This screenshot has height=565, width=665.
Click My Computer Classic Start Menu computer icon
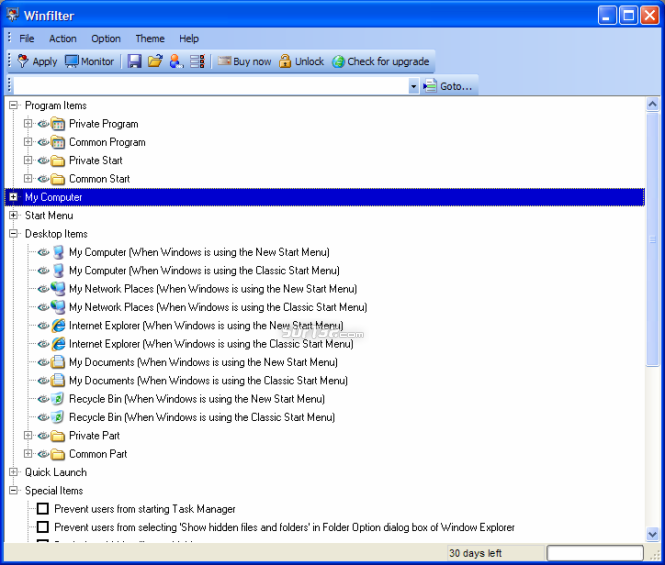pyautogui.click(x=58, y=271)
